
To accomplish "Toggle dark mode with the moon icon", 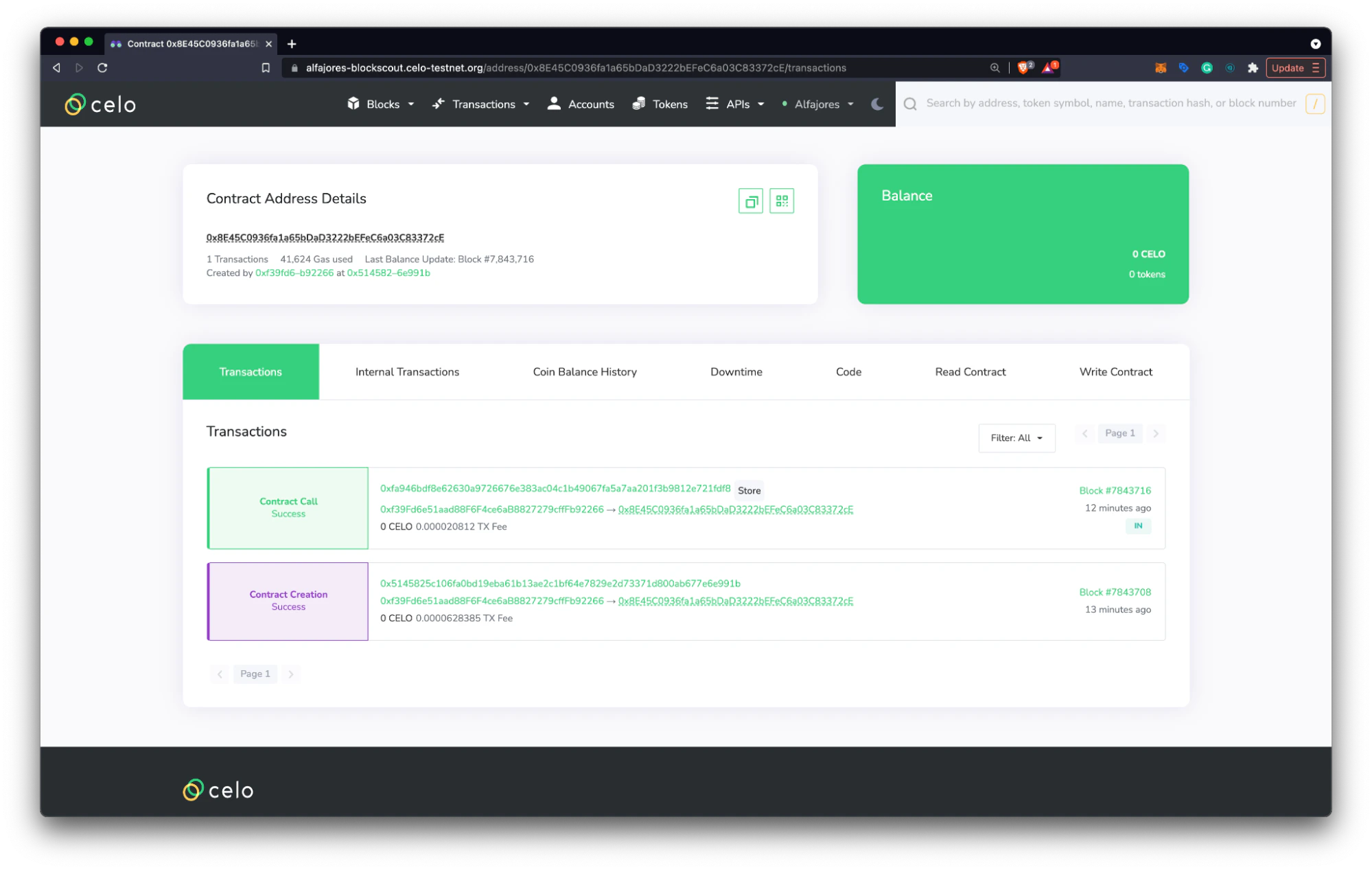I will coord(876,104).
